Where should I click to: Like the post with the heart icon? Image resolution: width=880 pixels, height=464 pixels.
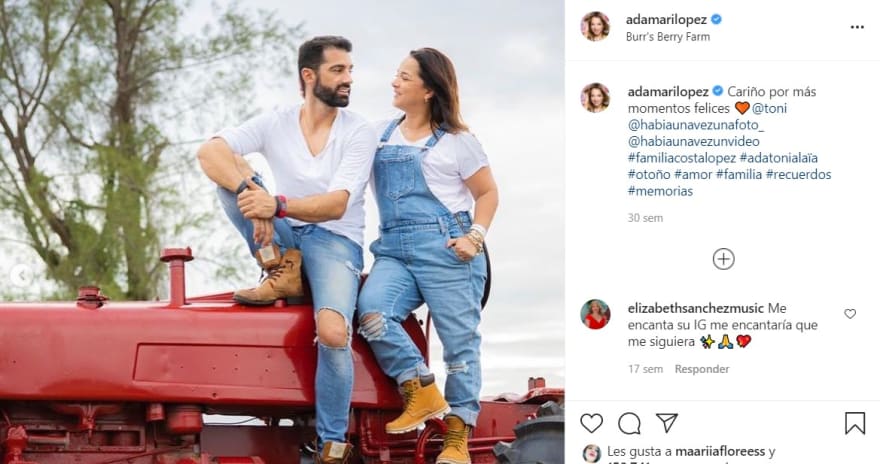click(591, 423)
